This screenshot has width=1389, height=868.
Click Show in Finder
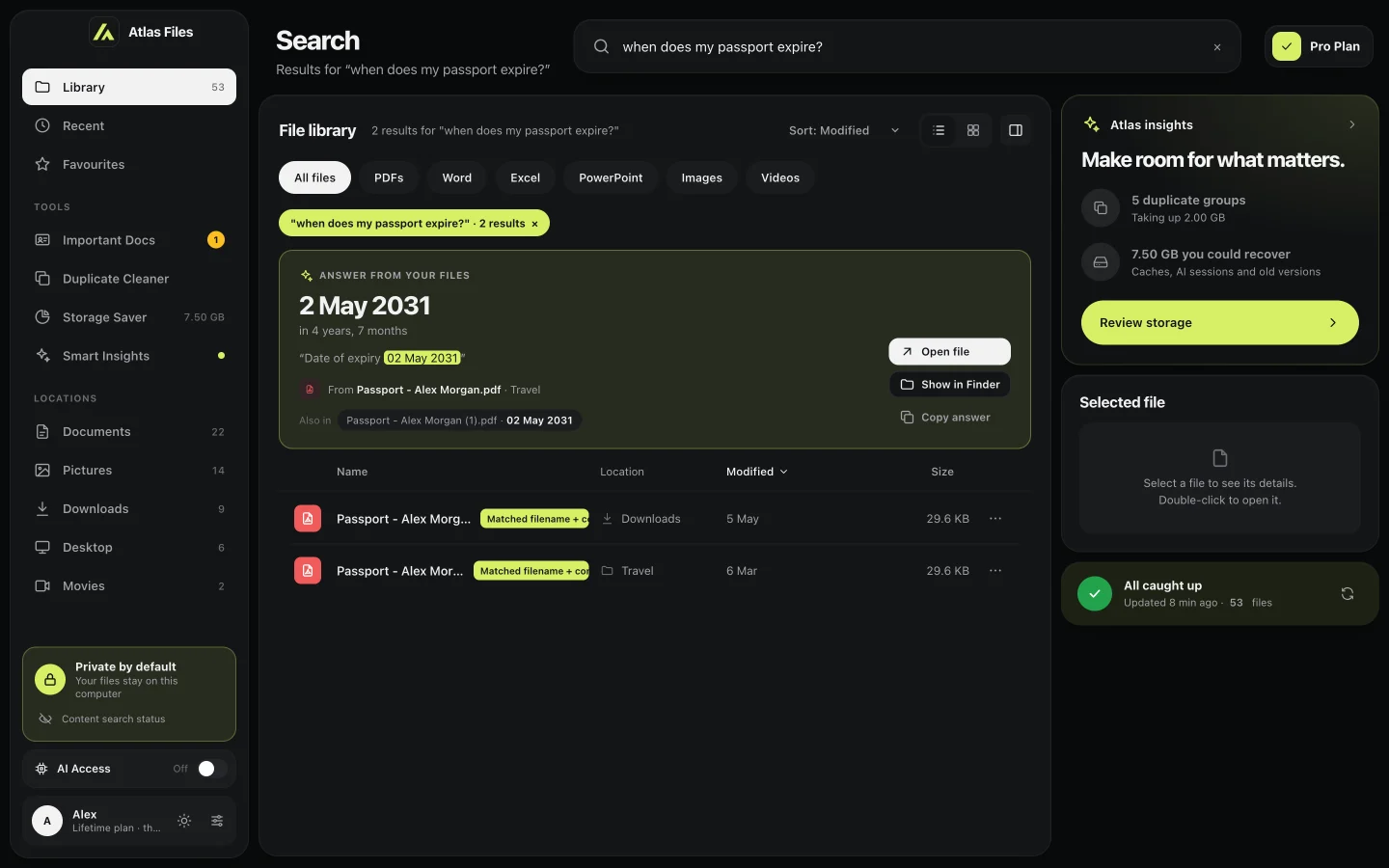[x=949, y=385]
